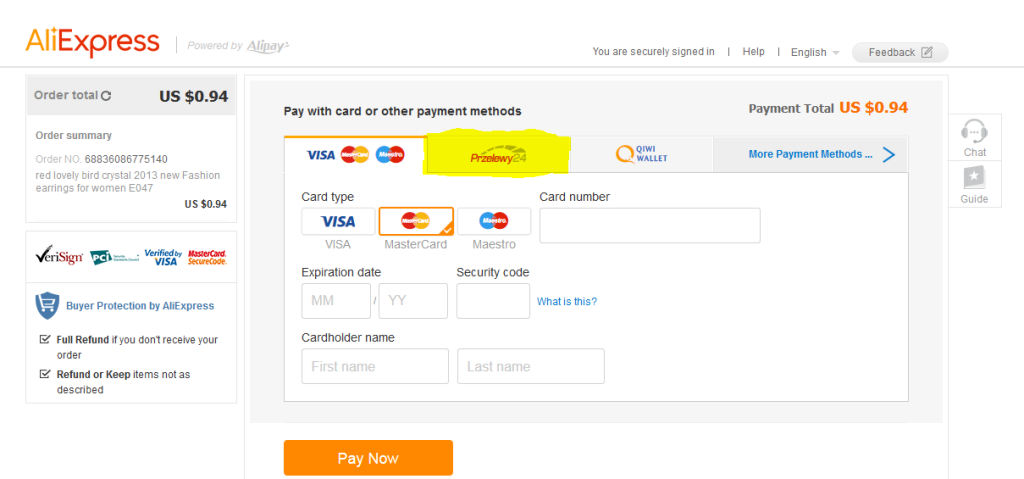Open the English language dropdown

pos(815,52)
